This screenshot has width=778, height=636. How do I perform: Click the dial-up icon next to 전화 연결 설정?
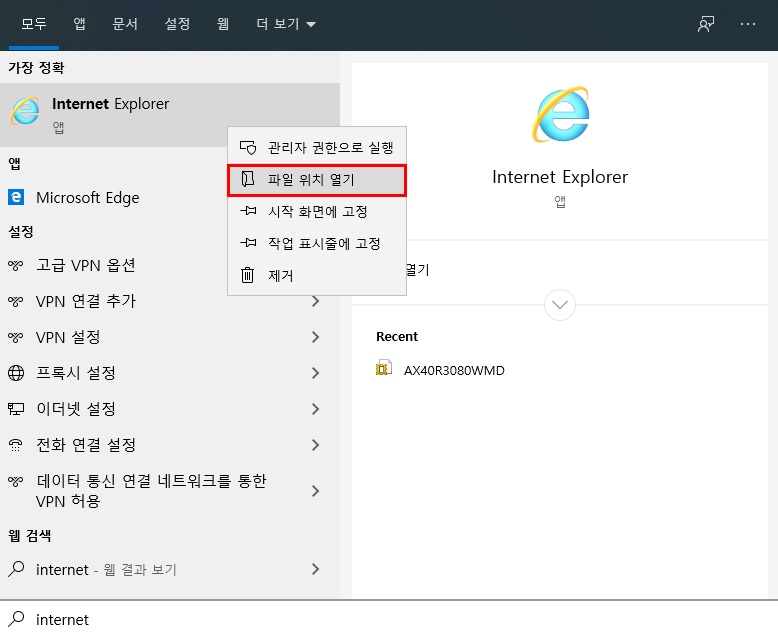[x=16, y=445]
